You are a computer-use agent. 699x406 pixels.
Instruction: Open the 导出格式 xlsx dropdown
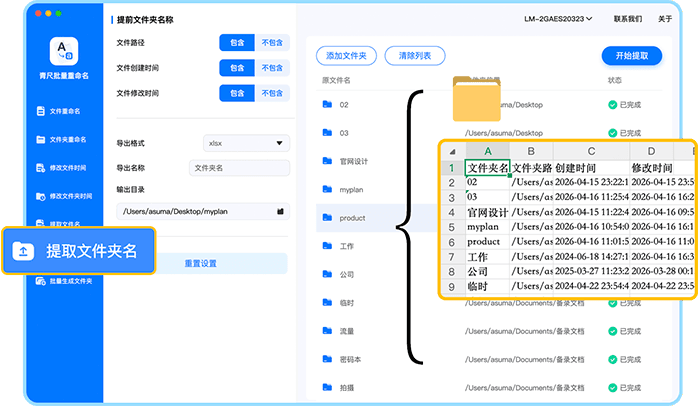click(245, 143)
